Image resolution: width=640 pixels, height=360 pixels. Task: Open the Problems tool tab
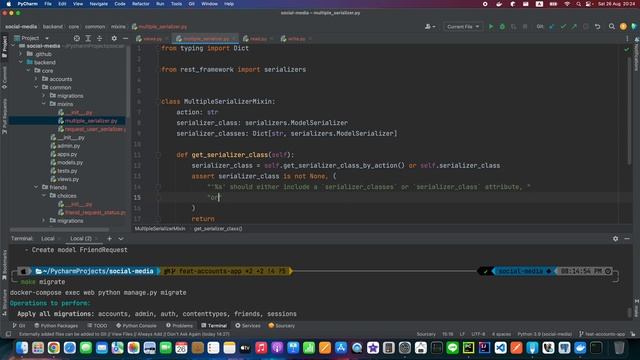(x=179, y=326)
